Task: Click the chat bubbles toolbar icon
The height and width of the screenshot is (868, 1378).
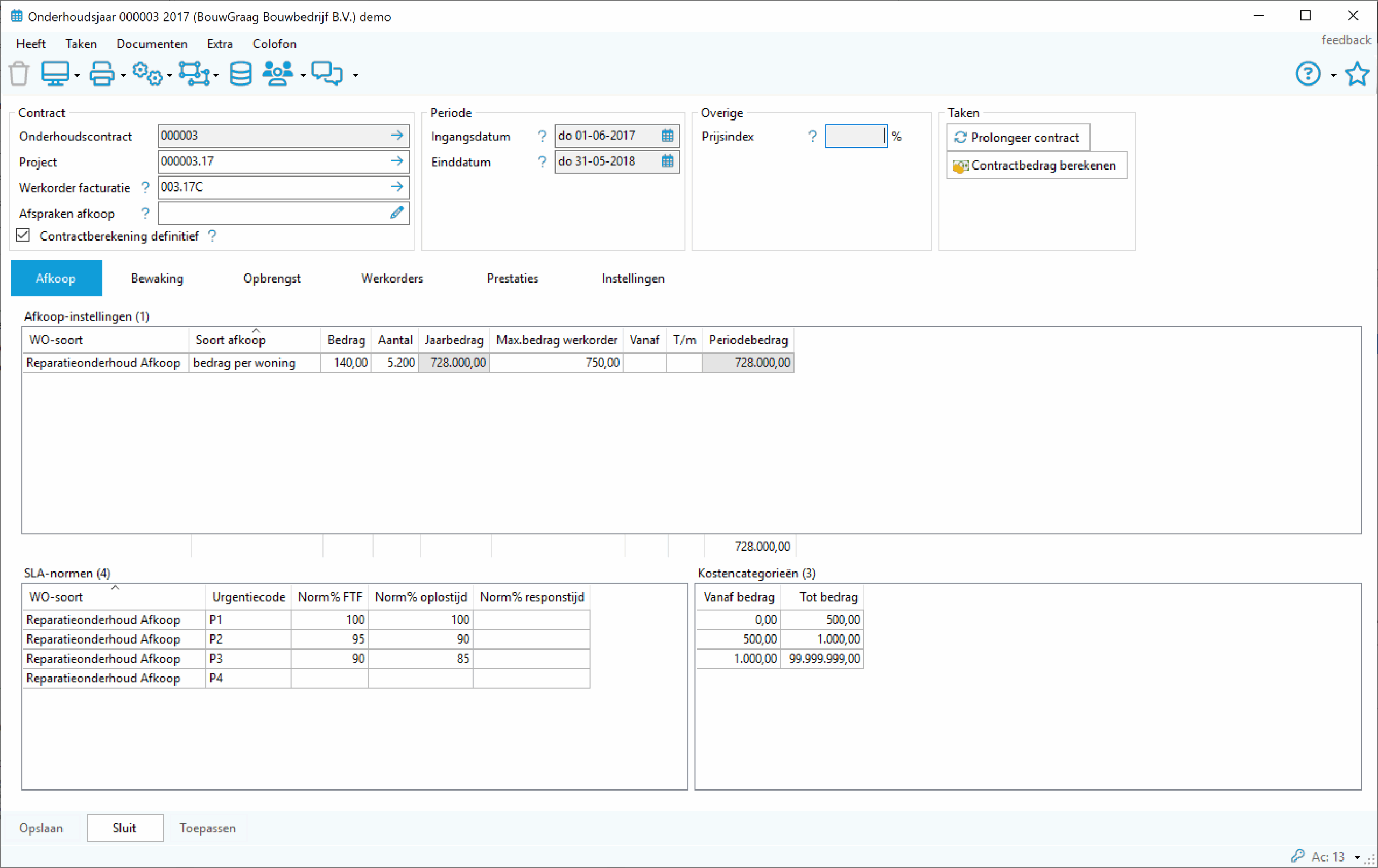Action: click(x=327, y=74)
